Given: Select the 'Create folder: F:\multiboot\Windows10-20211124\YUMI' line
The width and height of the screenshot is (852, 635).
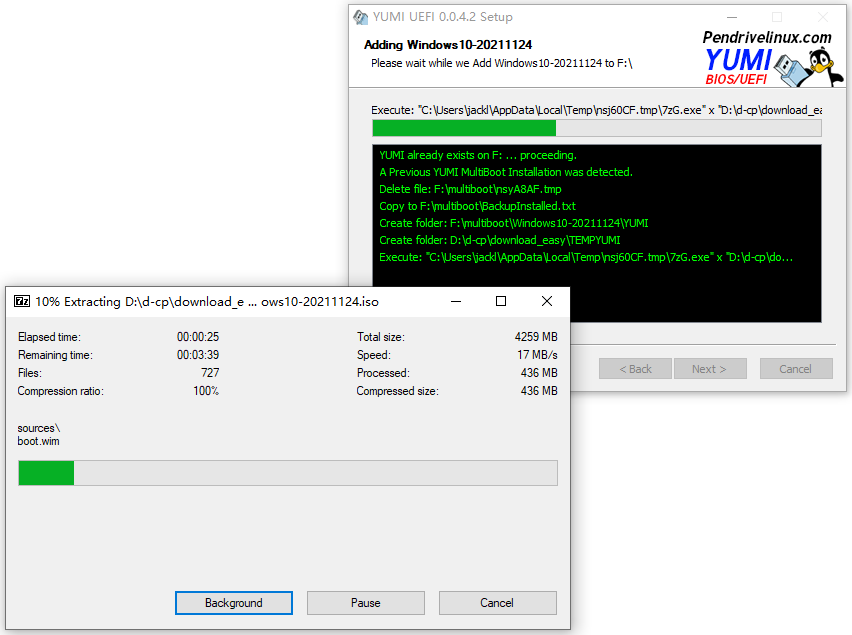Looking at the screenshot, I should tap(513, 223).
